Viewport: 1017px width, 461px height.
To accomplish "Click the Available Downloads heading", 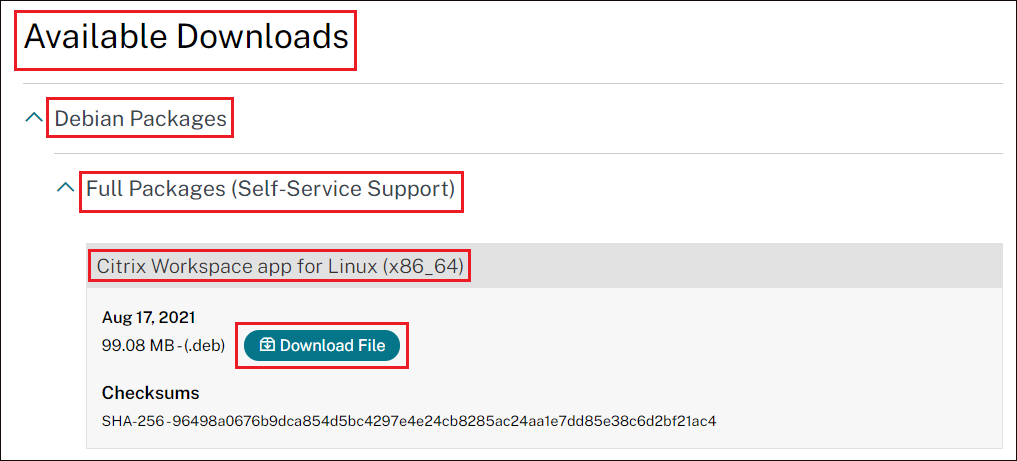I will pyautogui.click(x=186, y=36).
